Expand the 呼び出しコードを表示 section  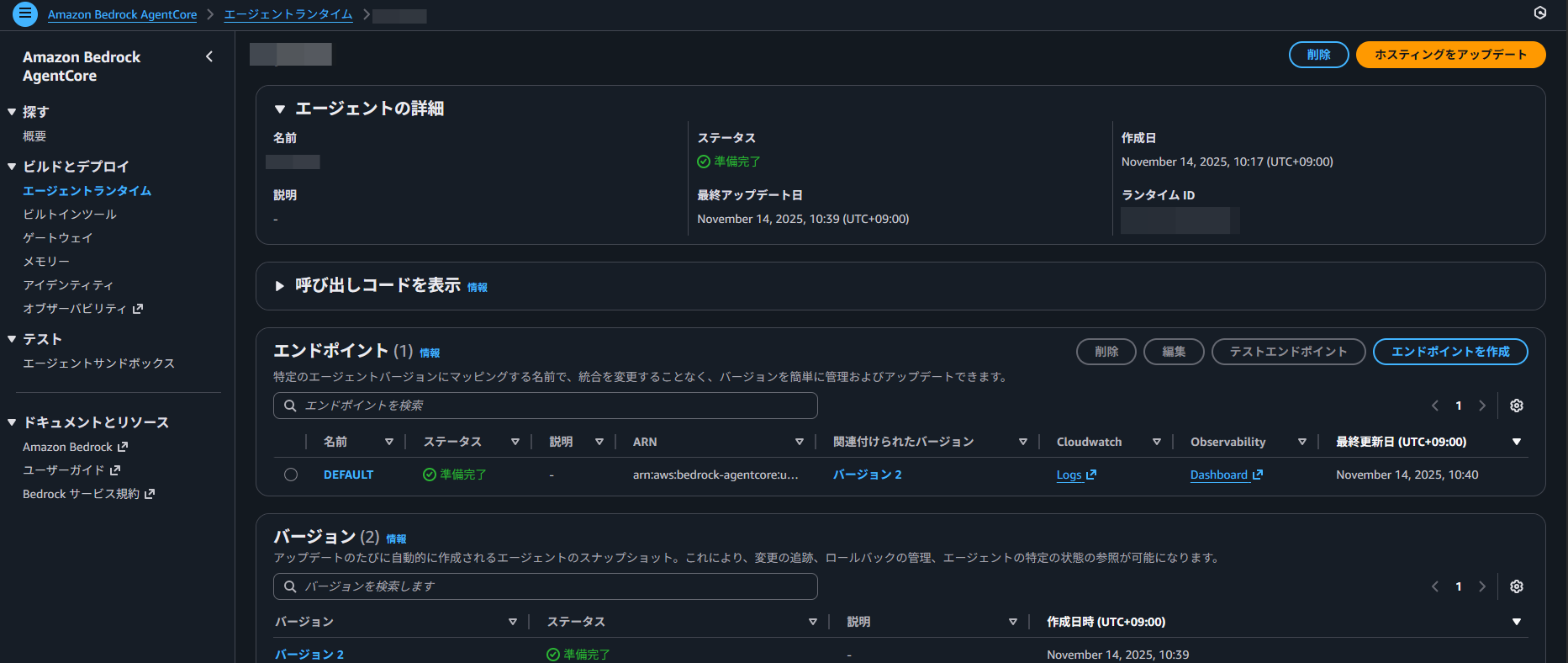[280, 286]
